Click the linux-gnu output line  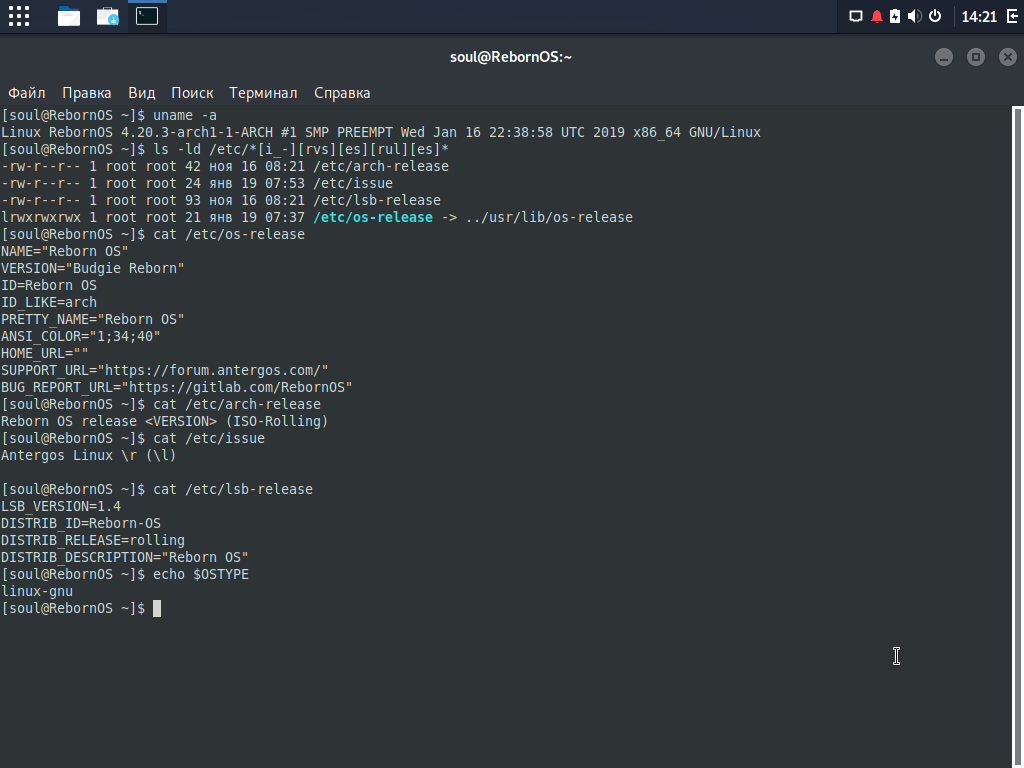tap(37, 591)
